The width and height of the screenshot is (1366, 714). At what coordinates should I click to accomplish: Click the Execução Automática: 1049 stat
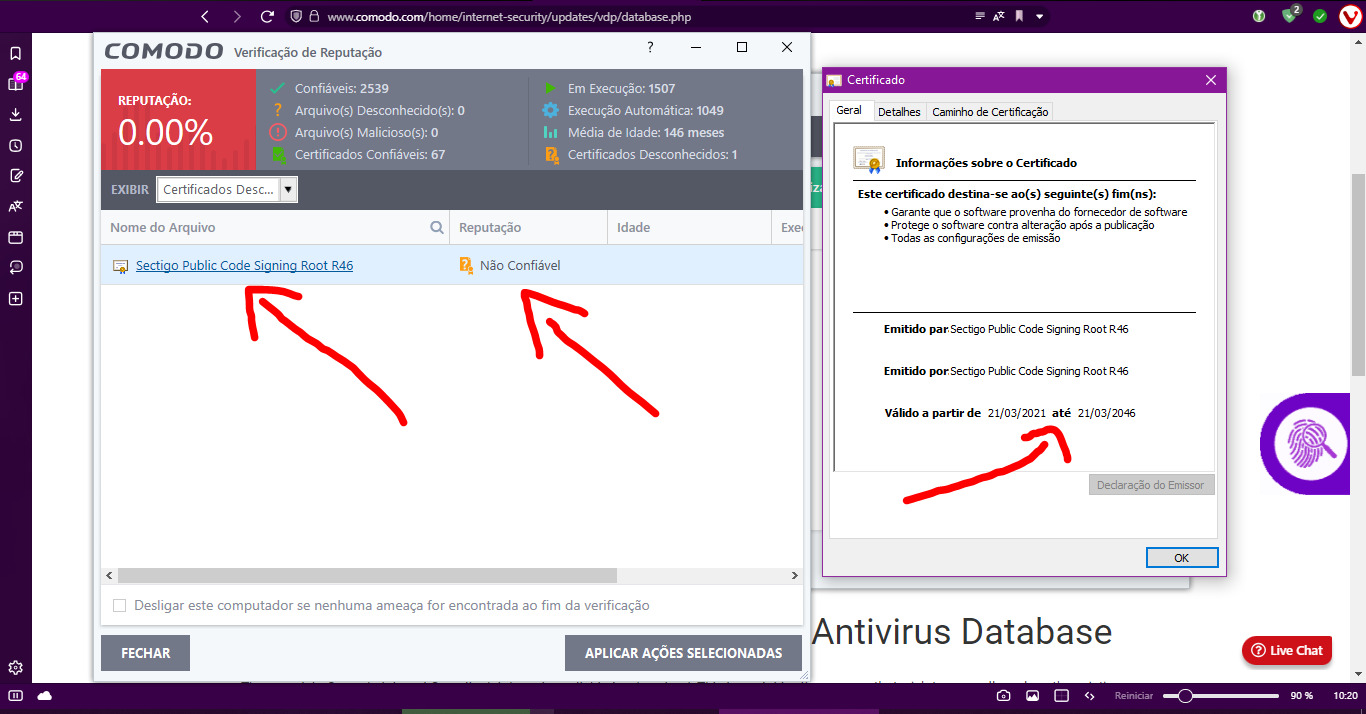[x=633, y=110]
